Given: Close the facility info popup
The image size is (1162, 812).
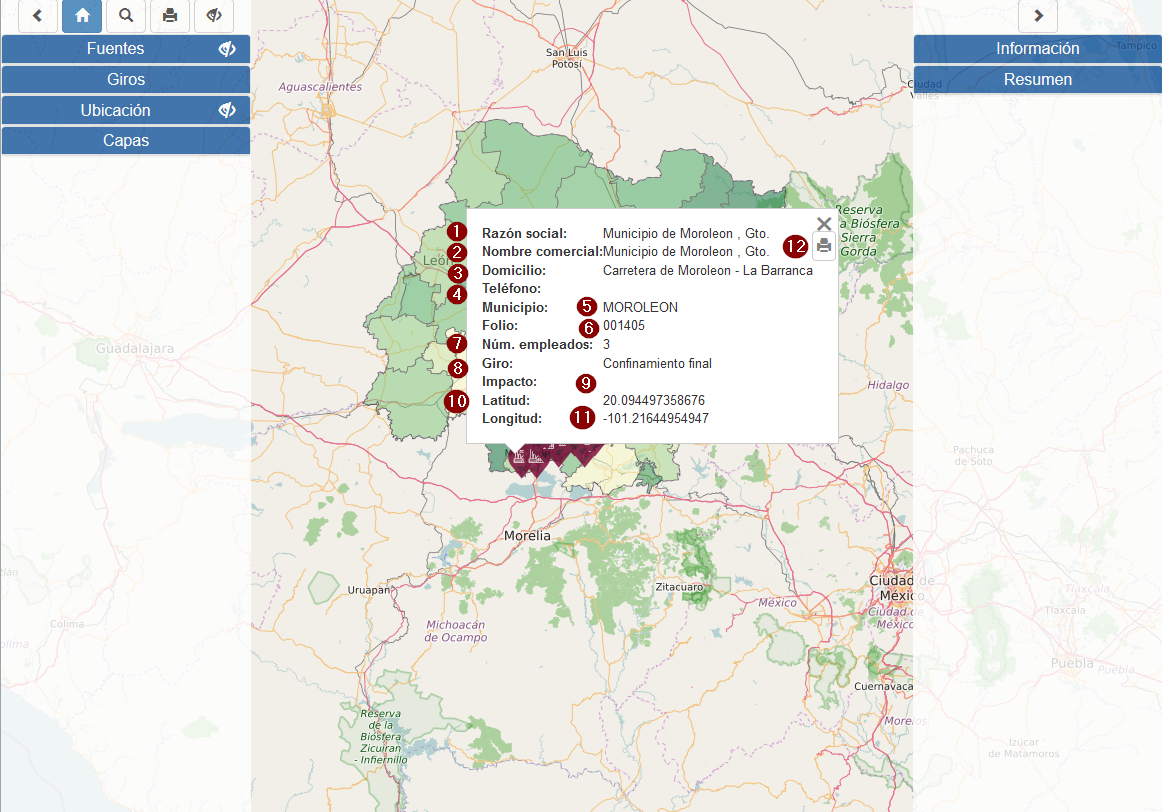Looking at the screenshot, I should (823, 224).
